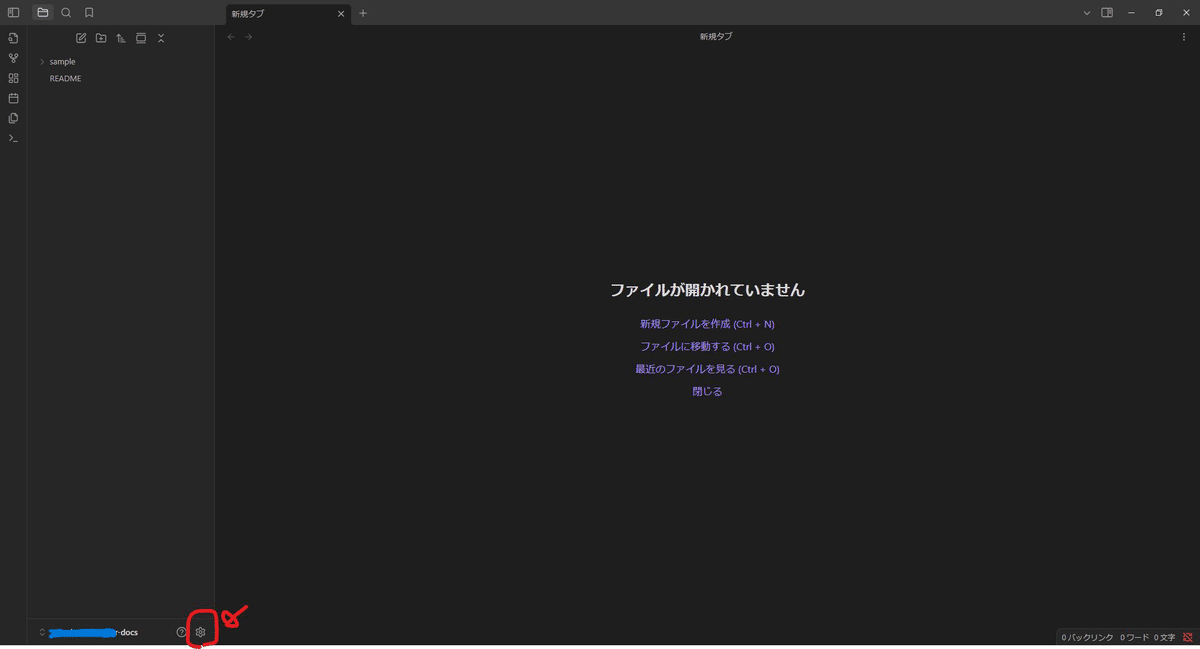Open the settings gear at bottom left
This screenshot has width=1200, height=649.
[200, 632]
